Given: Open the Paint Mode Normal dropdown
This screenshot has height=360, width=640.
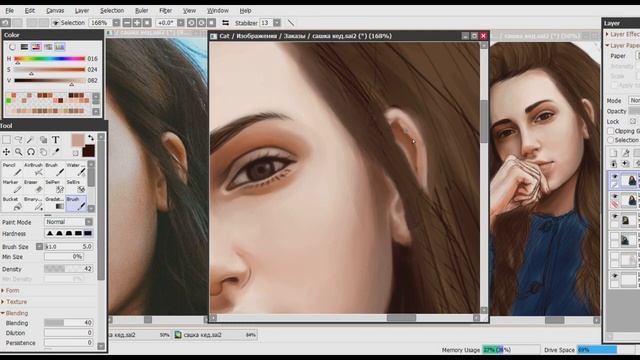Looking at the screenshot, I should coord(69,222).
